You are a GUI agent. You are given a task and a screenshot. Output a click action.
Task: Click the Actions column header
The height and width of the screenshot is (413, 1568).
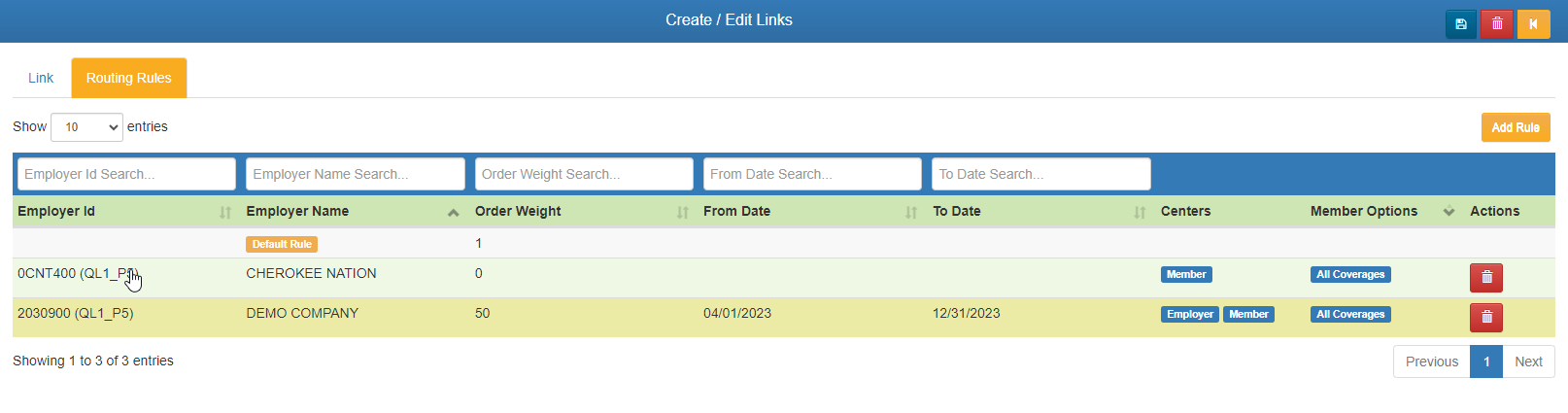point(1494,211)
